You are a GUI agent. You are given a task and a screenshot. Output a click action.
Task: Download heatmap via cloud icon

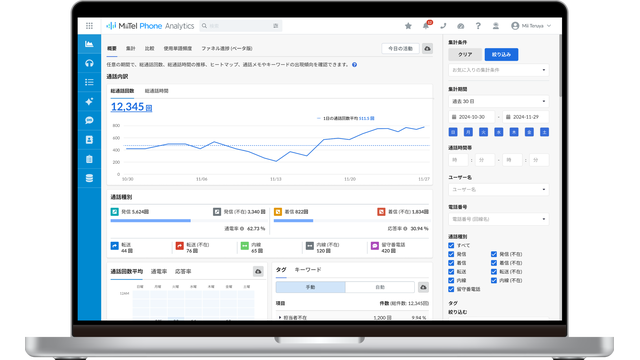[x=258, y=271]
